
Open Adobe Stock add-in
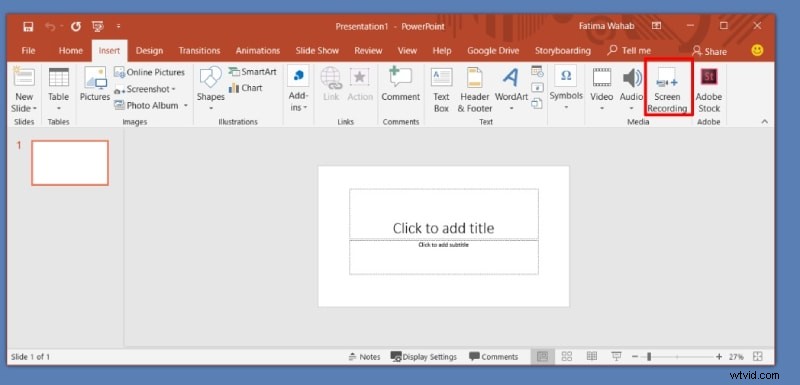tap(709, 89)
